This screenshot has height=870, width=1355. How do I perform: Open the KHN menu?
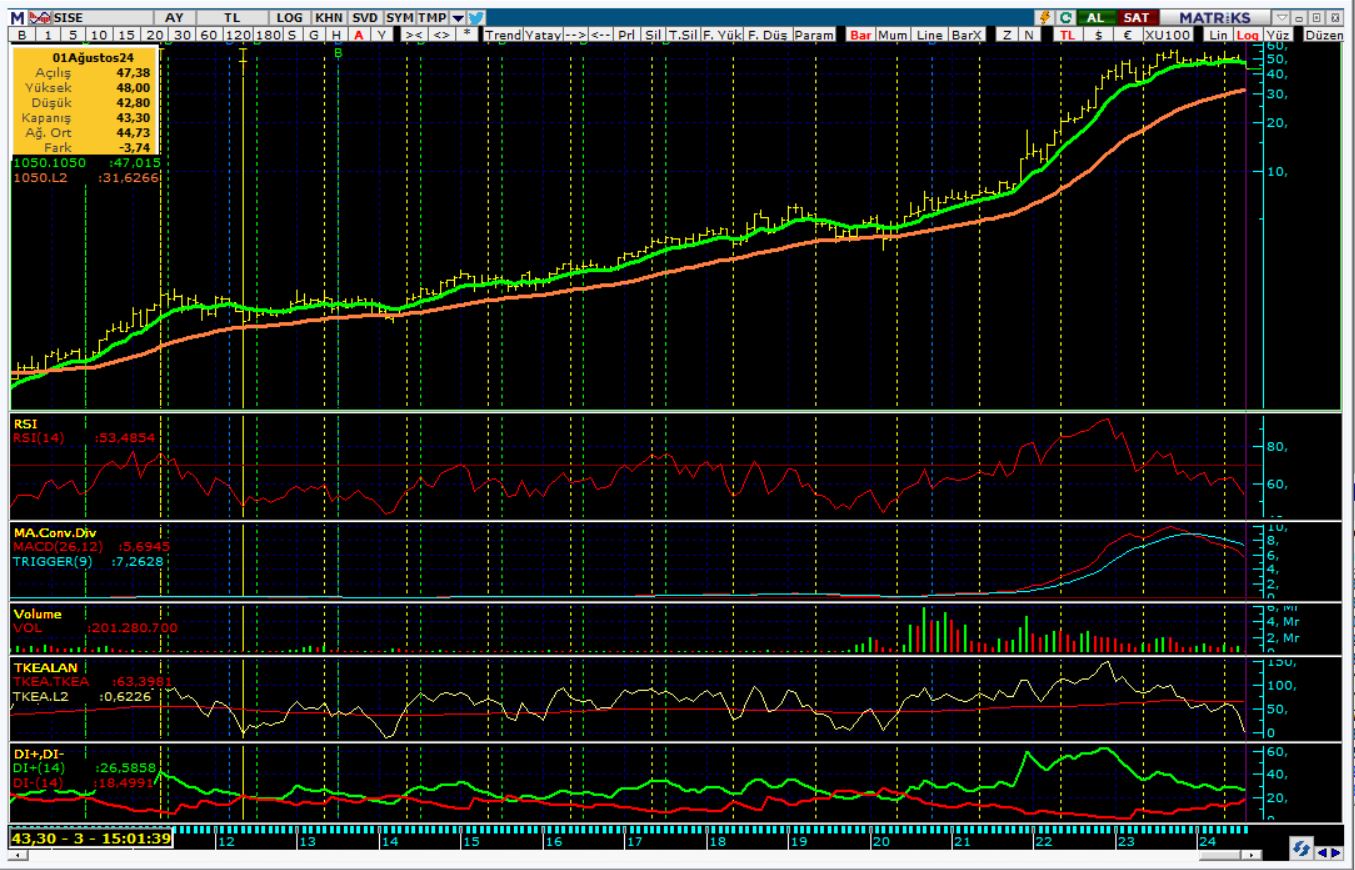[328, 18]
